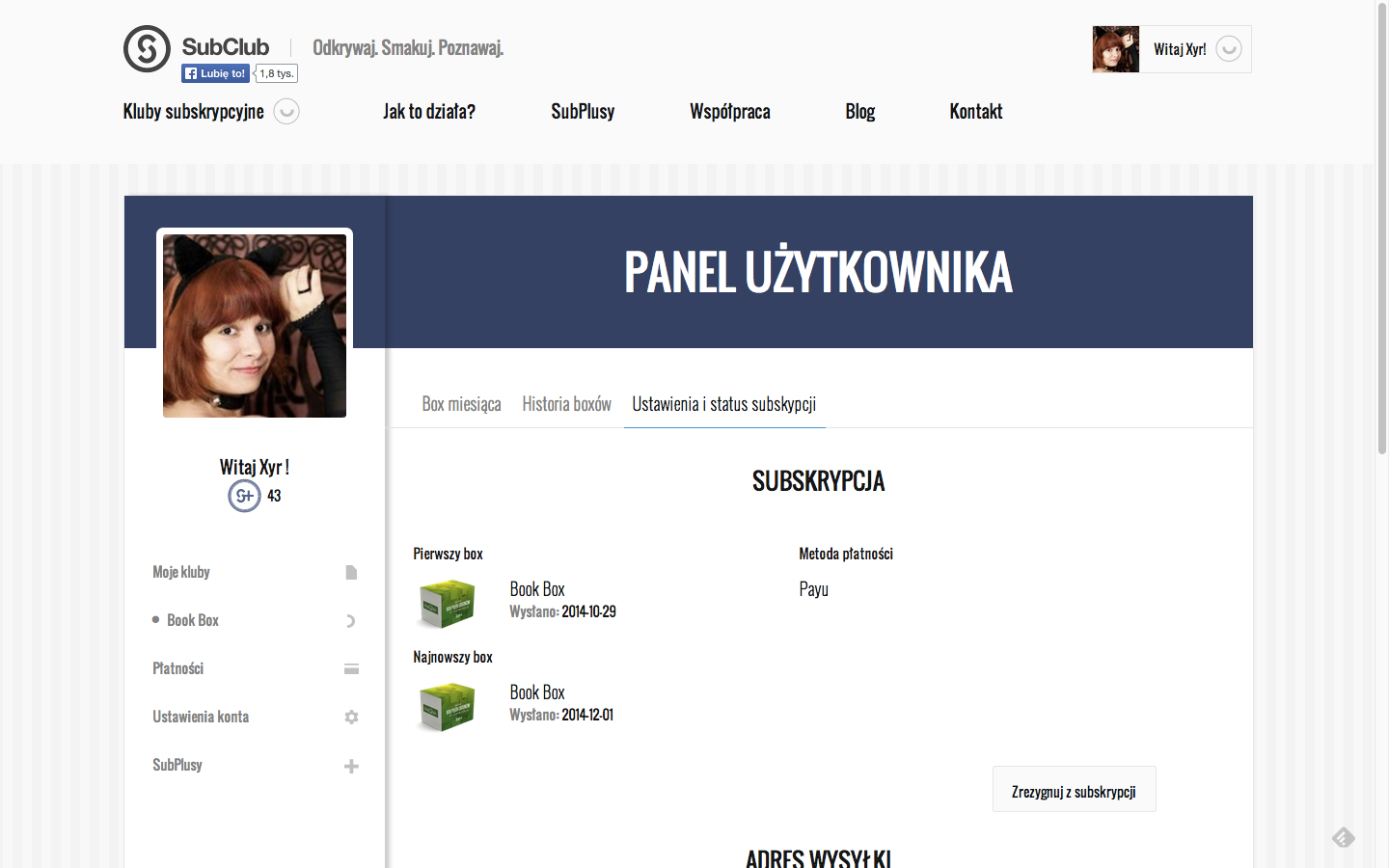Expand the Kluby subskrypcyjne dropdown arrow
The width and height of the screenshot is (1389, 868).
tap(286, 112)
